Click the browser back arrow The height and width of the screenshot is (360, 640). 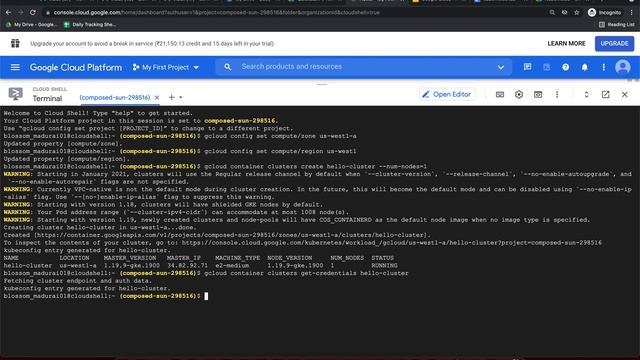point(9,12)
